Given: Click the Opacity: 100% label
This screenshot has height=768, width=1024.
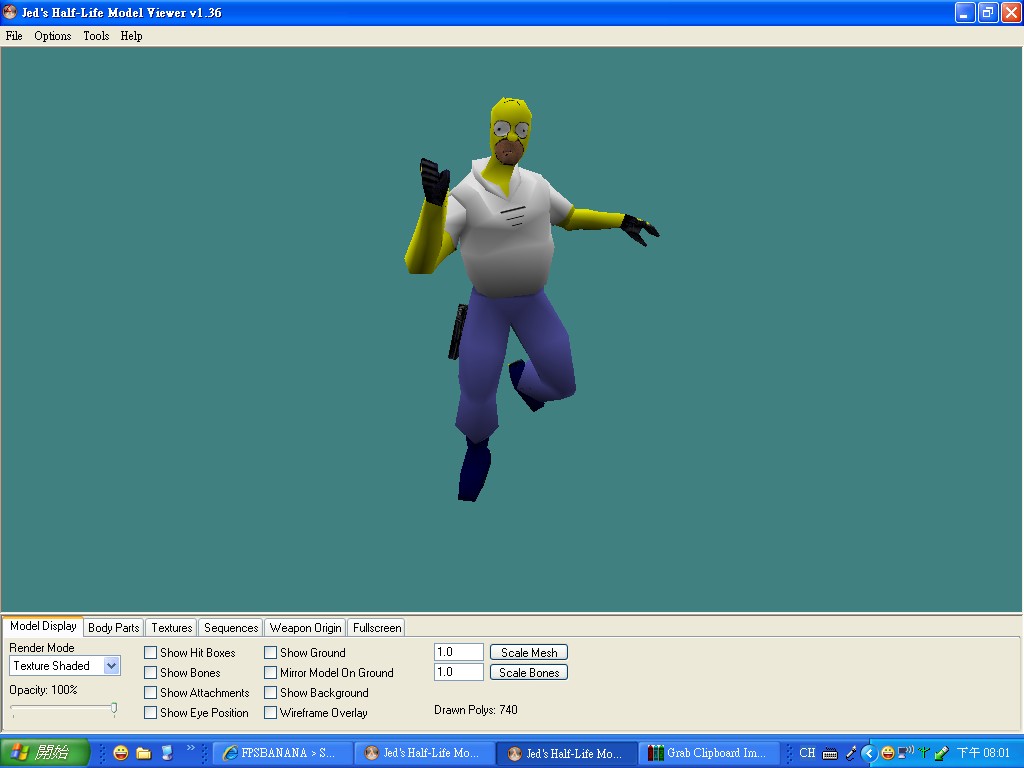Looking at the screenshot, I should 43,690.
